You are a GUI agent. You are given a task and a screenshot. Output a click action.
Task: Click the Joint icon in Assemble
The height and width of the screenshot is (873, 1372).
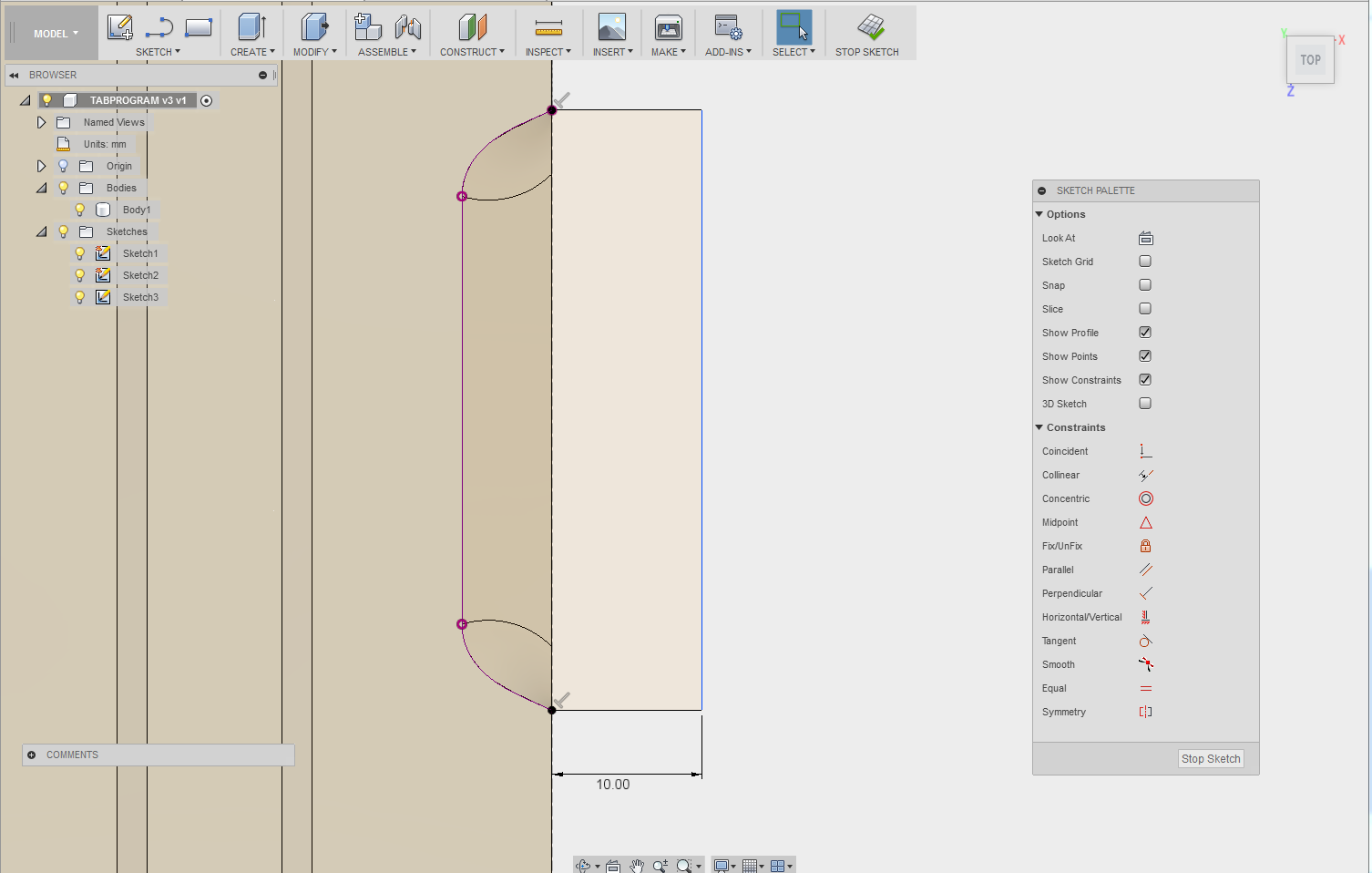tap(407, 27)
